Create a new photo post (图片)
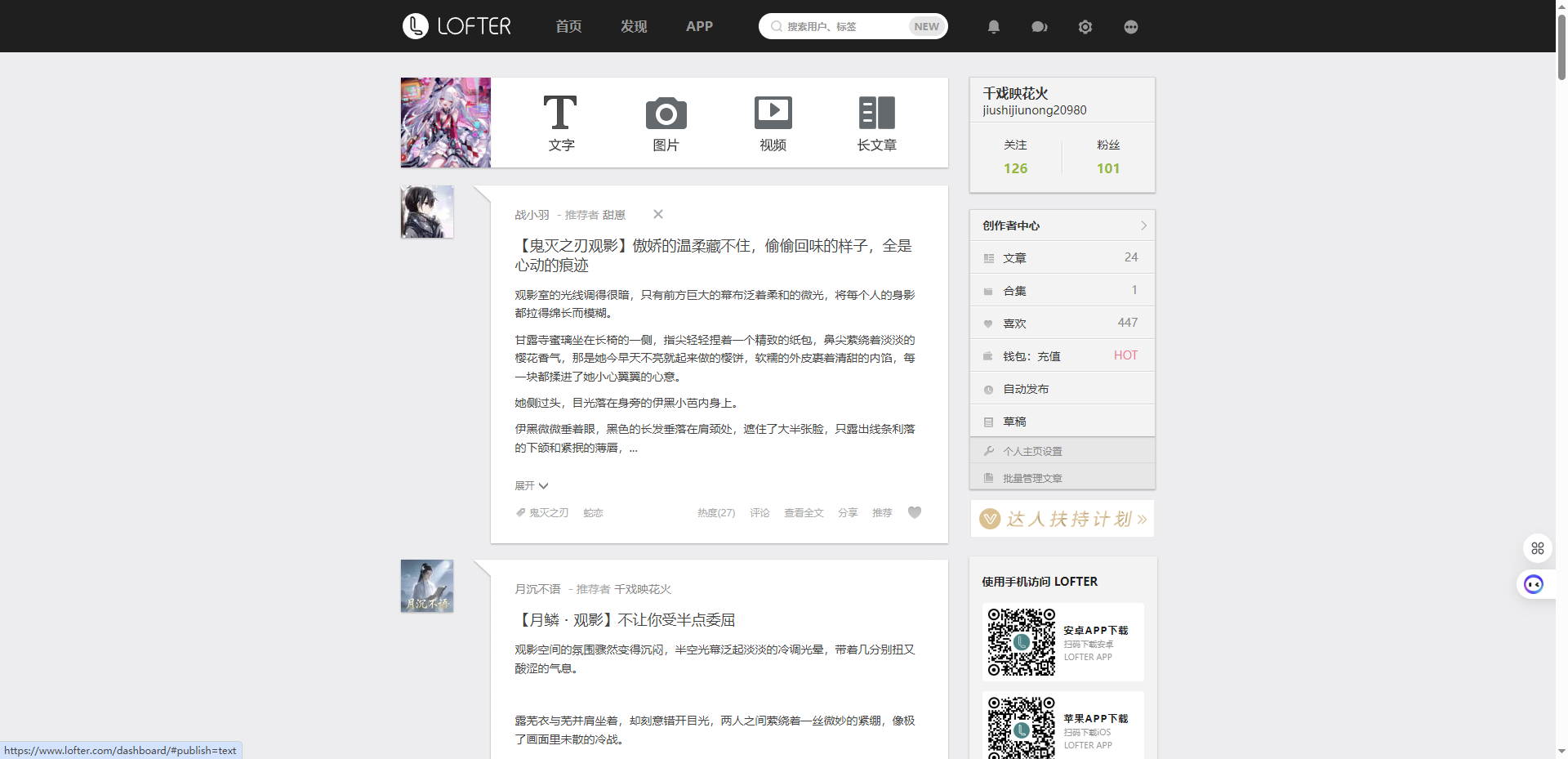 coord(666,123)
